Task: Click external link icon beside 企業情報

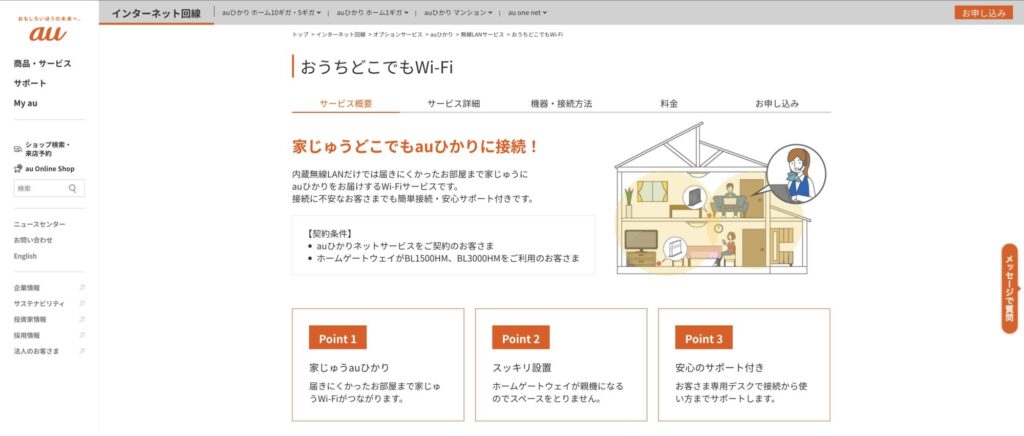Action: [x=82, y=287]
